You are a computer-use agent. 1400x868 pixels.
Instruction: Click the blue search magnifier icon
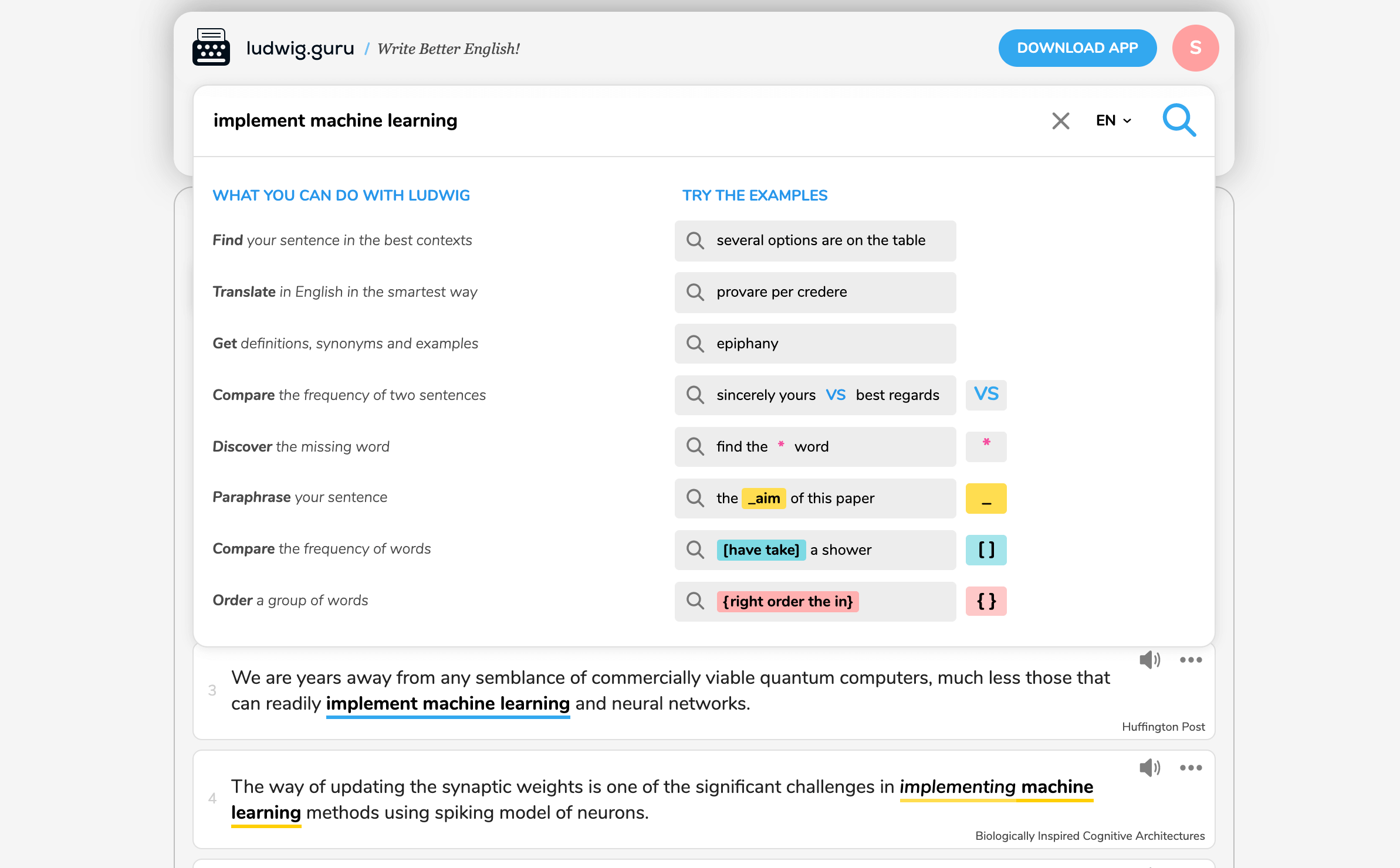pyautogui.click(x=1179, y=120)
